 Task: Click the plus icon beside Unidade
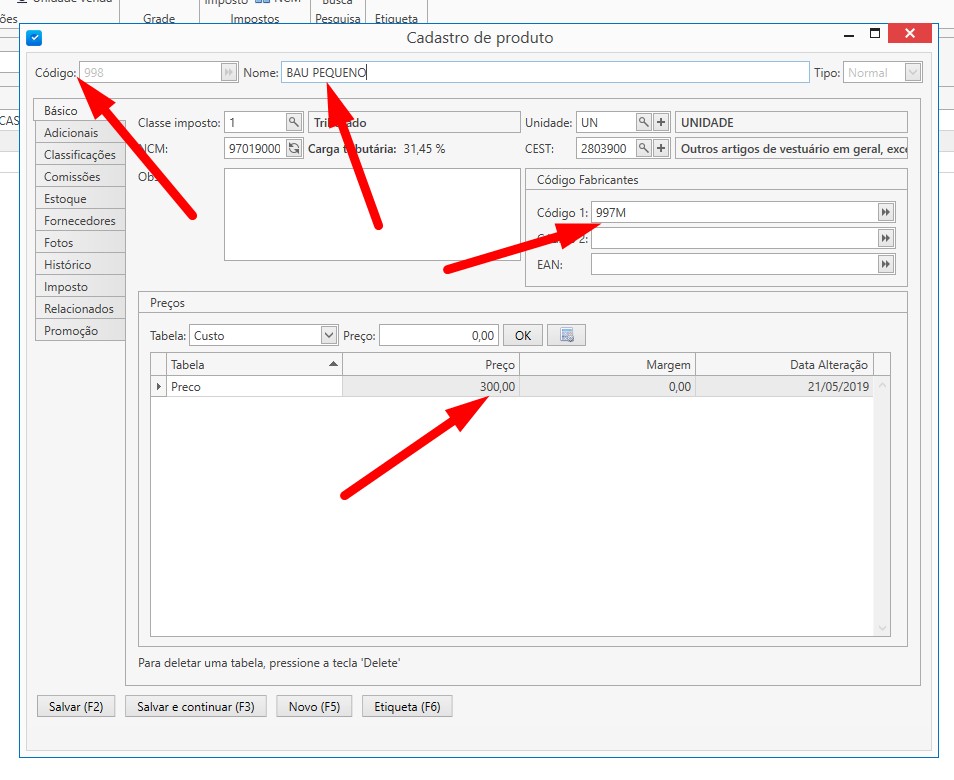661,122
